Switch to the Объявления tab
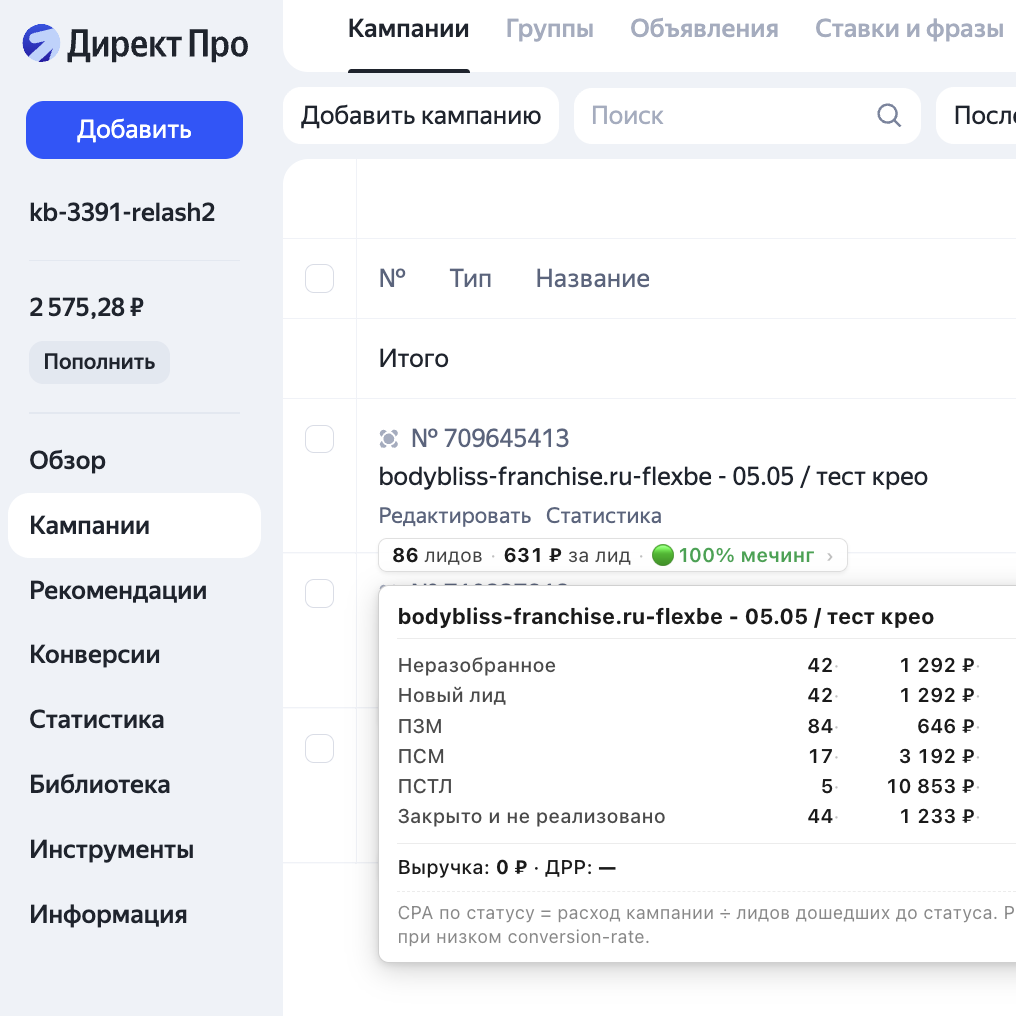The height and width of the screenshot is (1016, 1016). point(704,29)
